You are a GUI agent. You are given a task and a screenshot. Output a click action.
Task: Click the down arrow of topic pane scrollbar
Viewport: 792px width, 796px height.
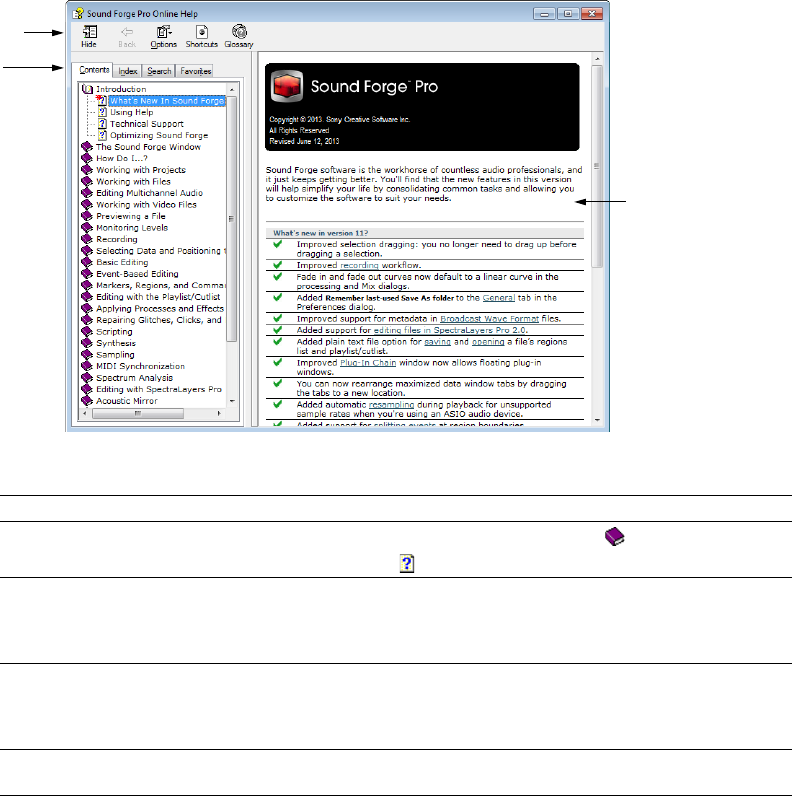(597, 420)
